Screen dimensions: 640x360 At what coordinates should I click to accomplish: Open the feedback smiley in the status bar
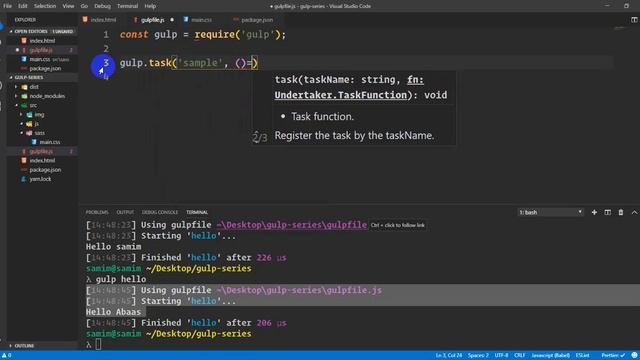[x=634, y=356]
